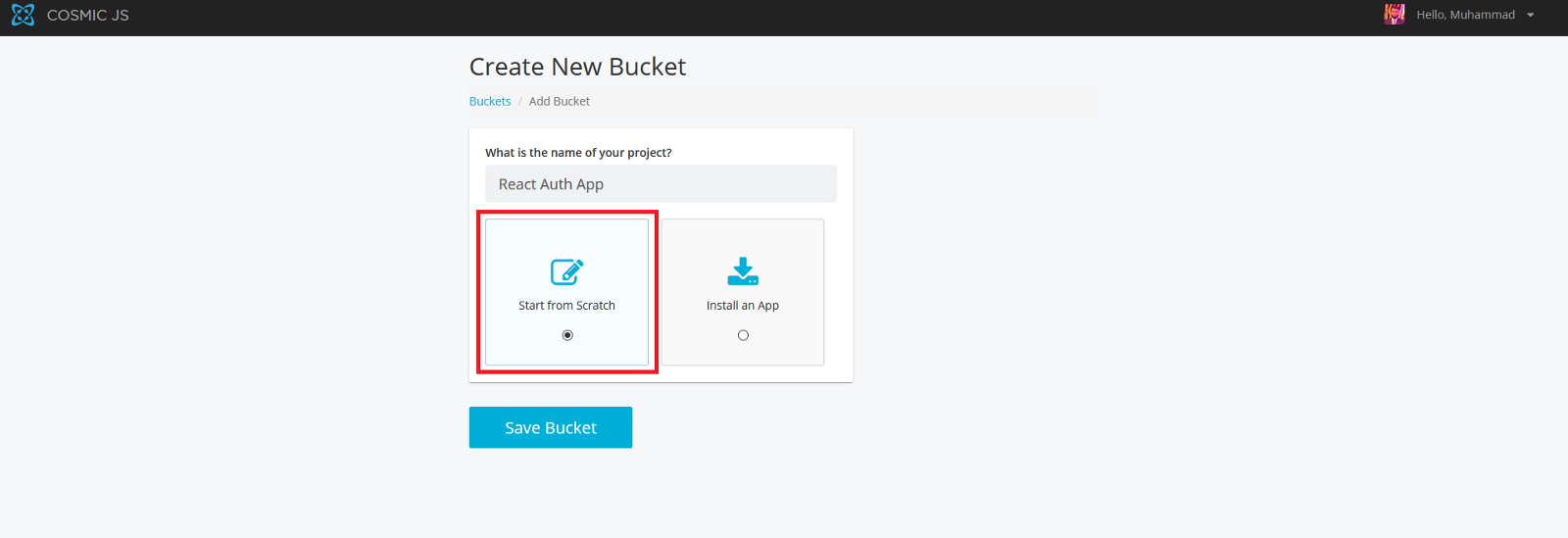Click the Start from Scratch label text
This screenshot has height=538, width=1568.
[566, 306]
